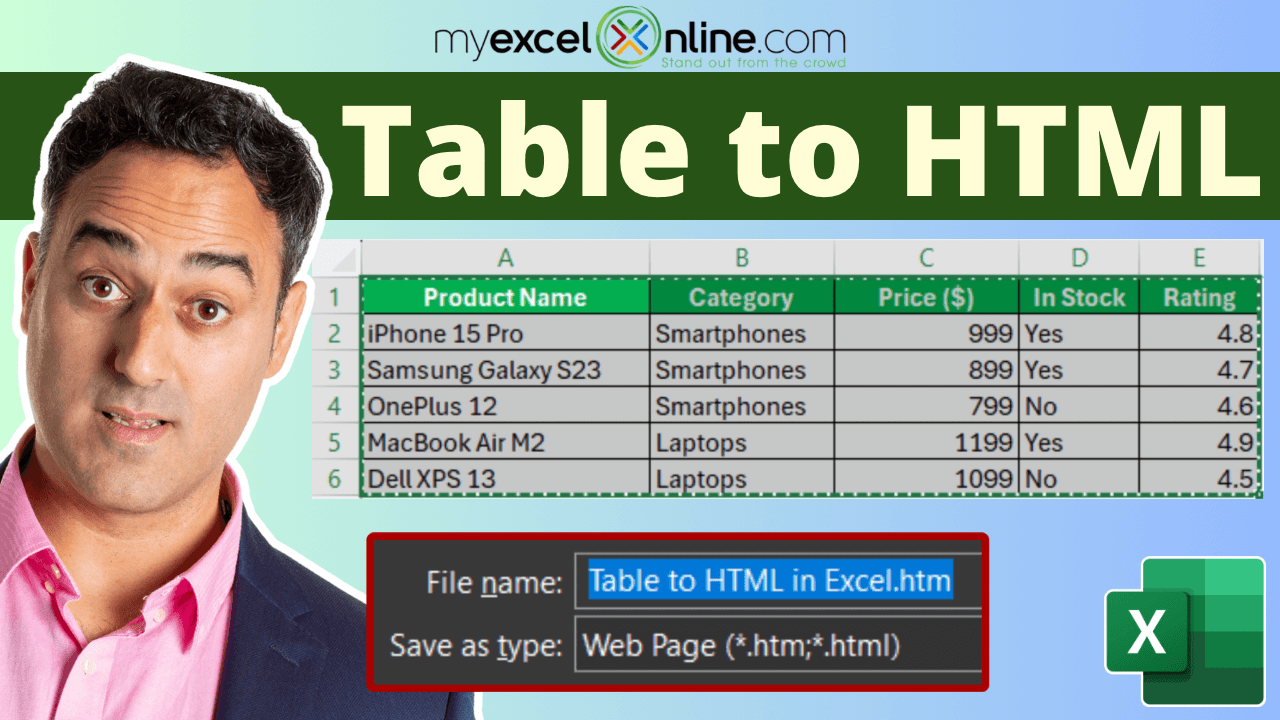1280x720 pixels.
Task: Click the Smartphones cell in row 3
Action: [x=741, y=369]
